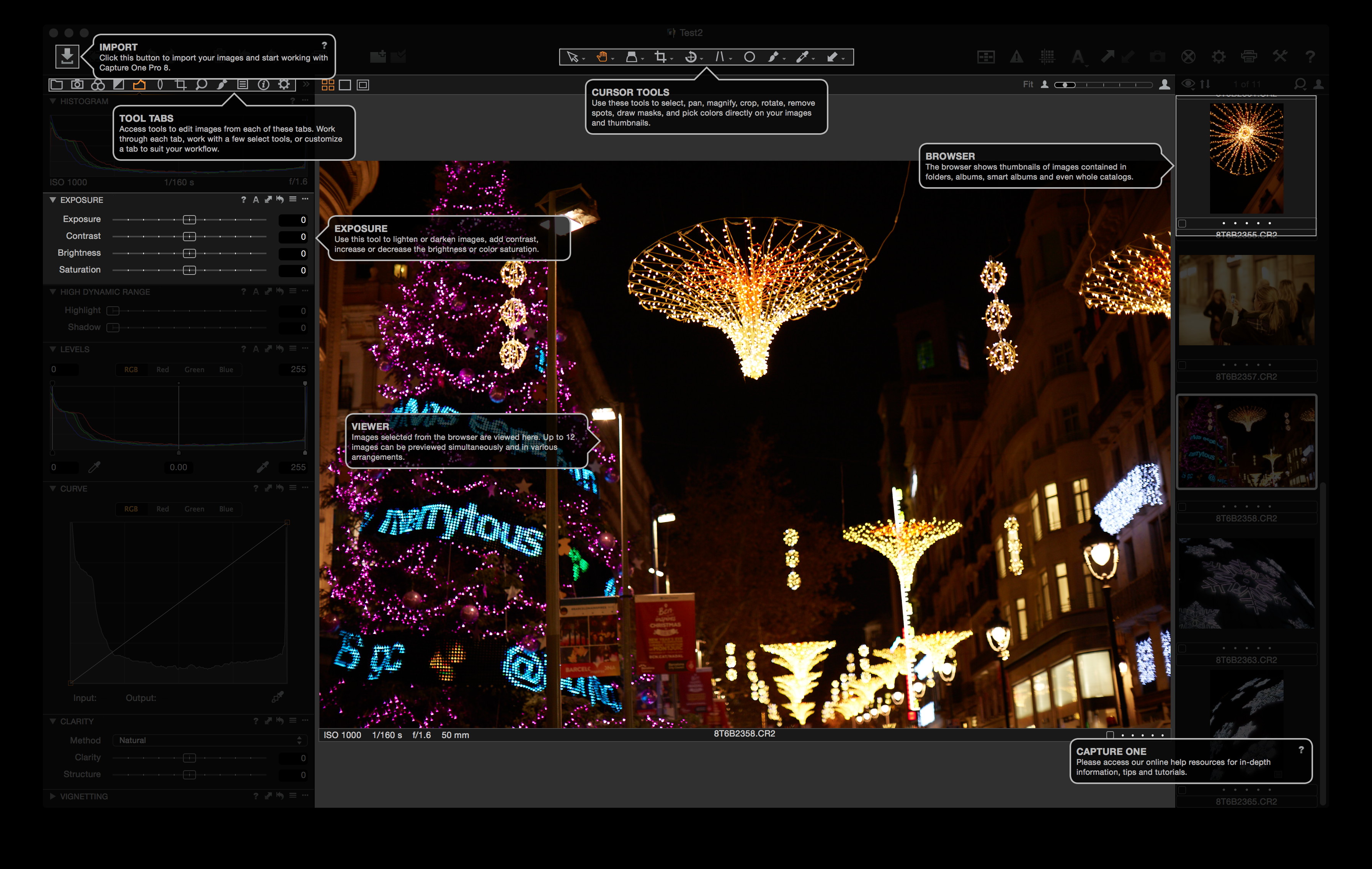This screenshot has height=869, width=1372.
Task: Select the Green channel tab in Curve
Action: point(194,509)
